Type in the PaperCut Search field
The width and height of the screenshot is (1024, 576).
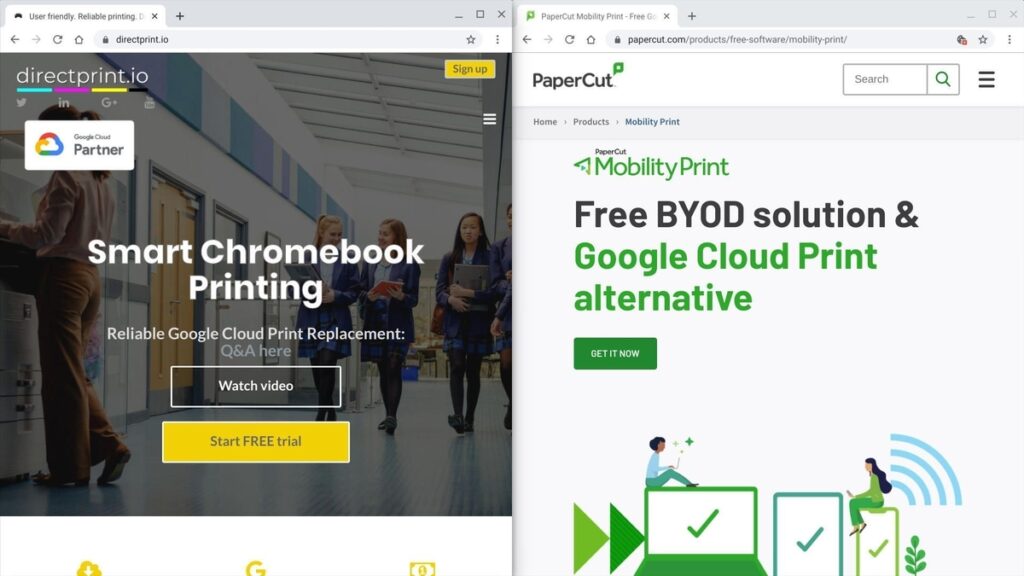(x=885, y=80)
